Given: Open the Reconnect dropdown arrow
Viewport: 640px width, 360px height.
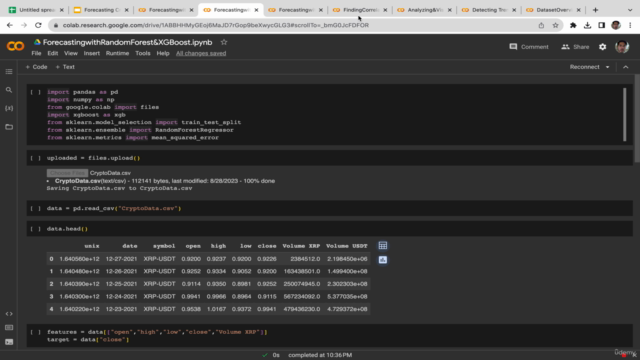Looking at the screenshot, I should coord(607,67).
